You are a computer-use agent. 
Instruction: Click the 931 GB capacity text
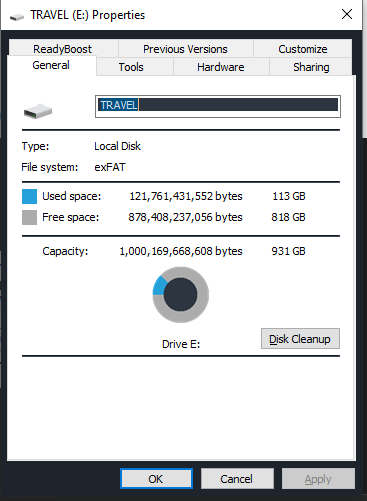click(288, 251)
